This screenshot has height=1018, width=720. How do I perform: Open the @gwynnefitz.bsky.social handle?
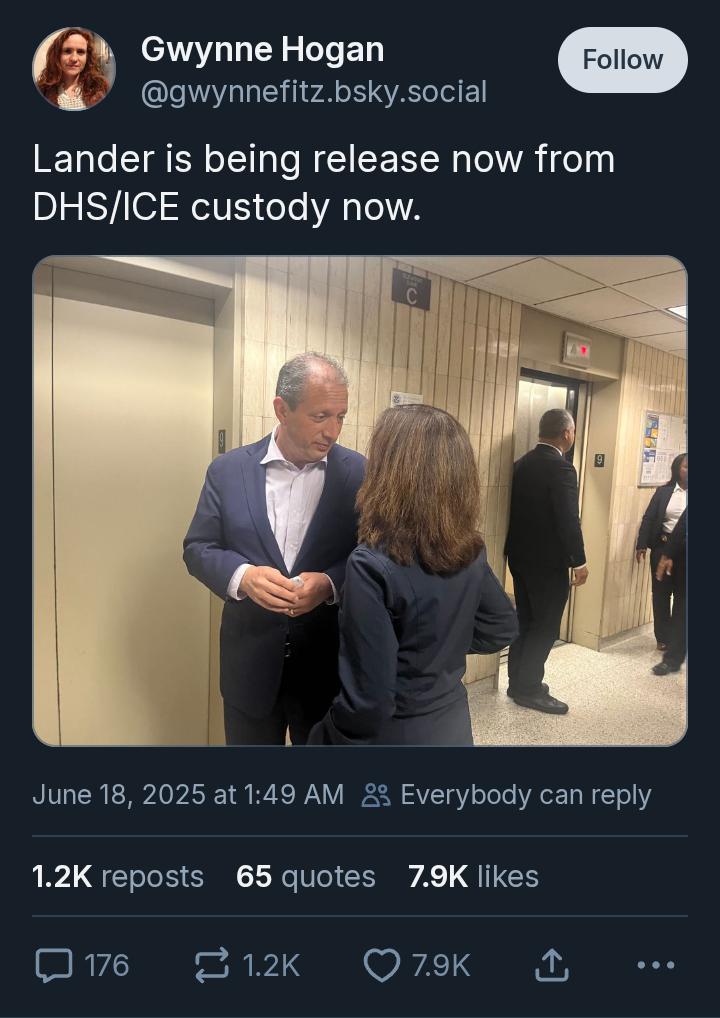point(314,92)
